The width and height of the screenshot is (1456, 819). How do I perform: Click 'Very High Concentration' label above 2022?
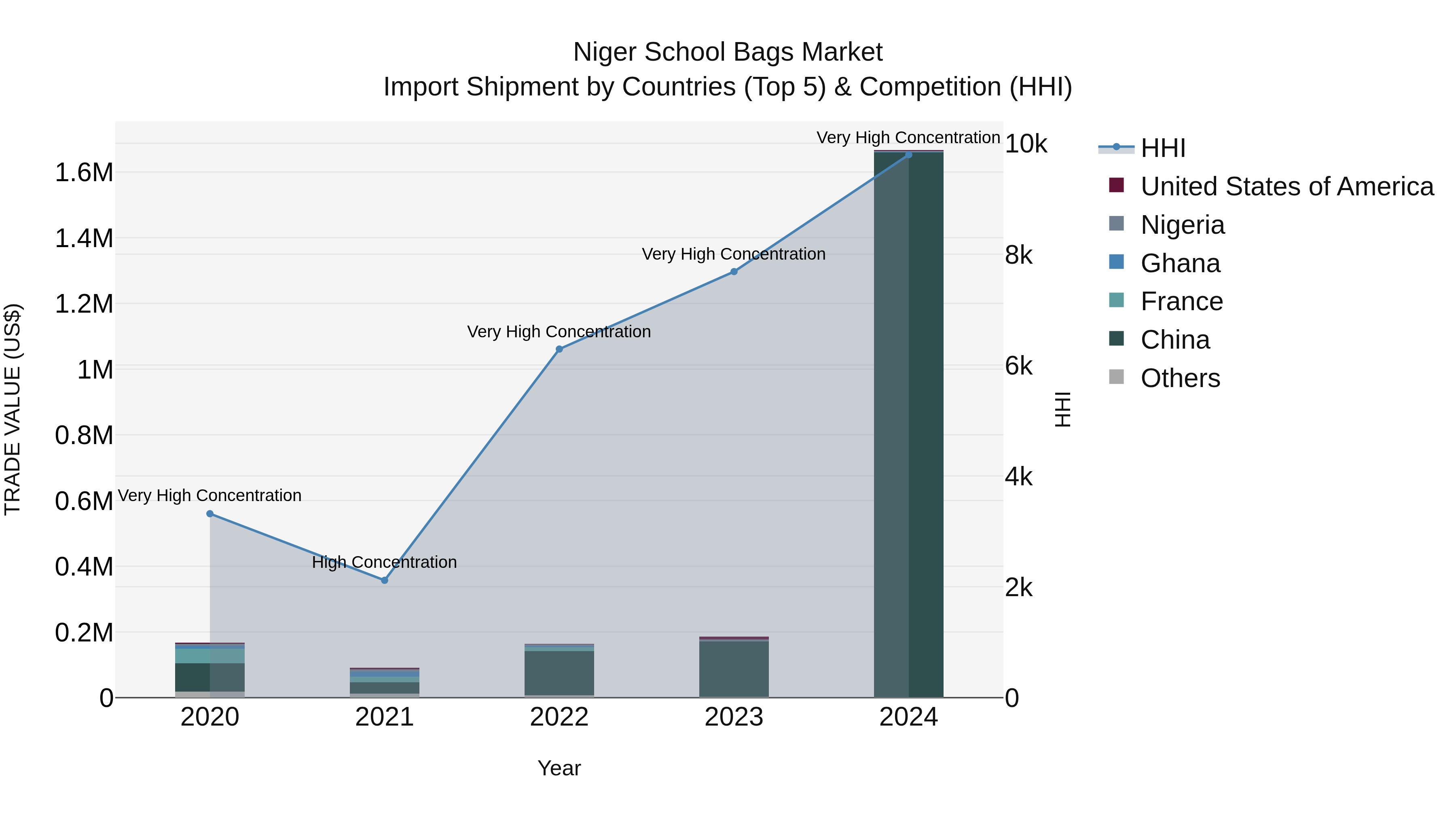559,332
